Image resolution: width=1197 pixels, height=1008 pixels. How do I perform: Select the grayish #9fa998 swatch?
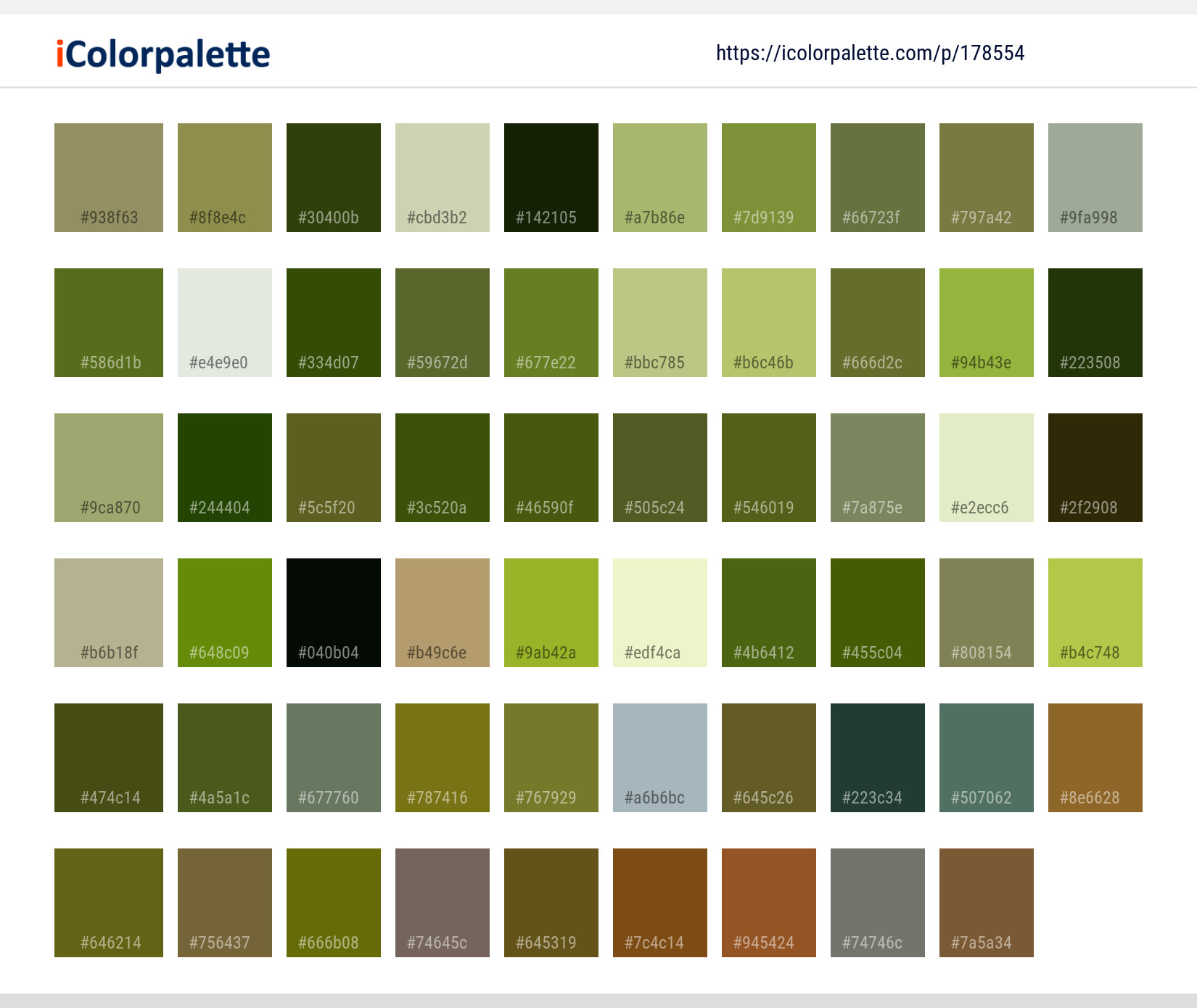(1095, 178)
